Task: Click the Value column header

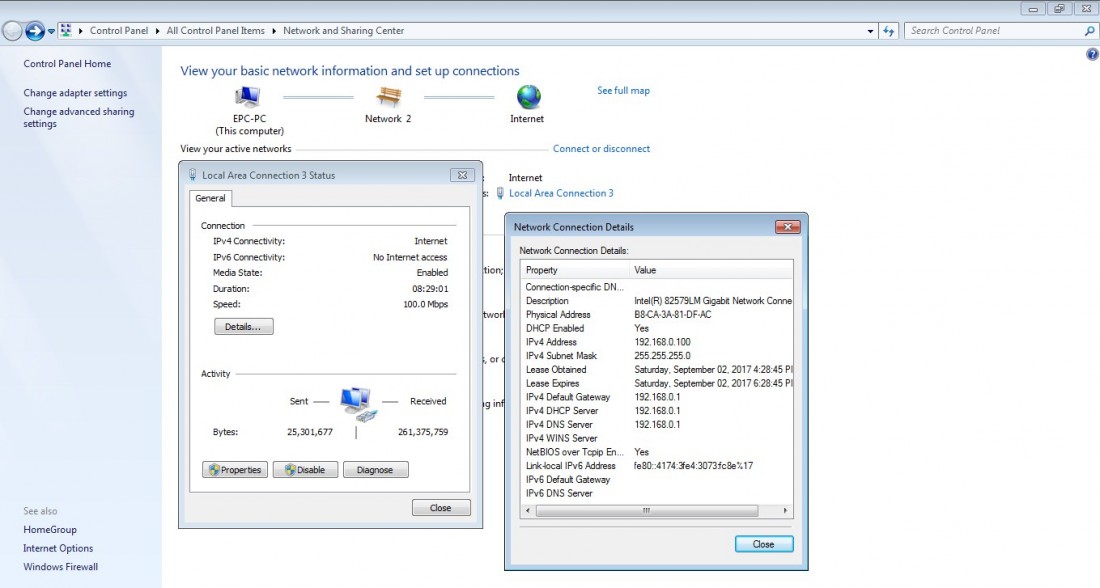Action: coord(711,270)
